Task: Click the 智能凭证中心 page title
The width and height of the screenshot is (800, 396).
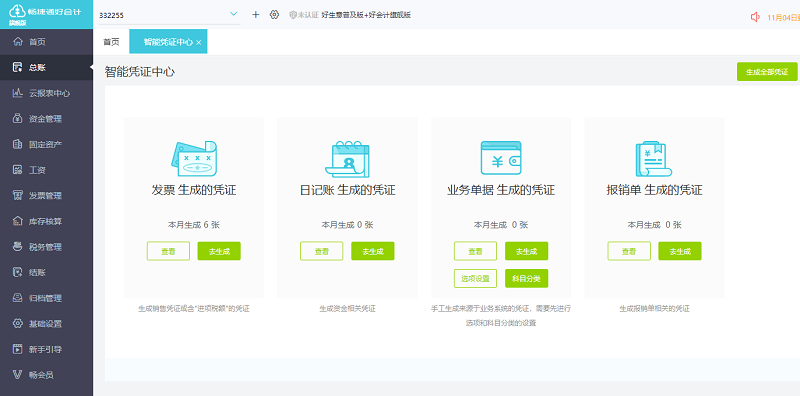Action: pos(140,71)
